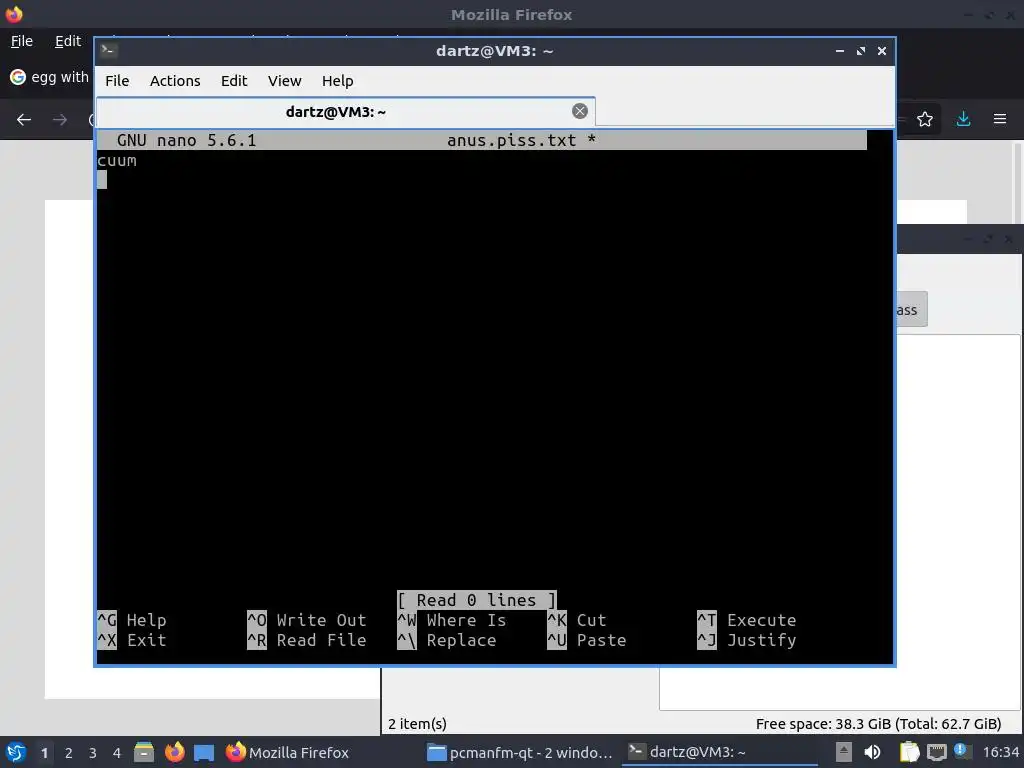
Task: Click the 'Read 0 lines' status message
Action: tap(477, 600)
